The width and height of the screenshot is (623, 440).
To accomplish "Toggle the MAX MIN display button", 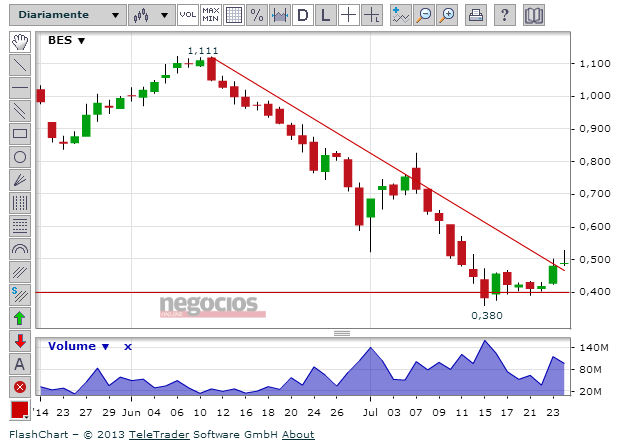I will pyautogui.click(x=211, y=15).
